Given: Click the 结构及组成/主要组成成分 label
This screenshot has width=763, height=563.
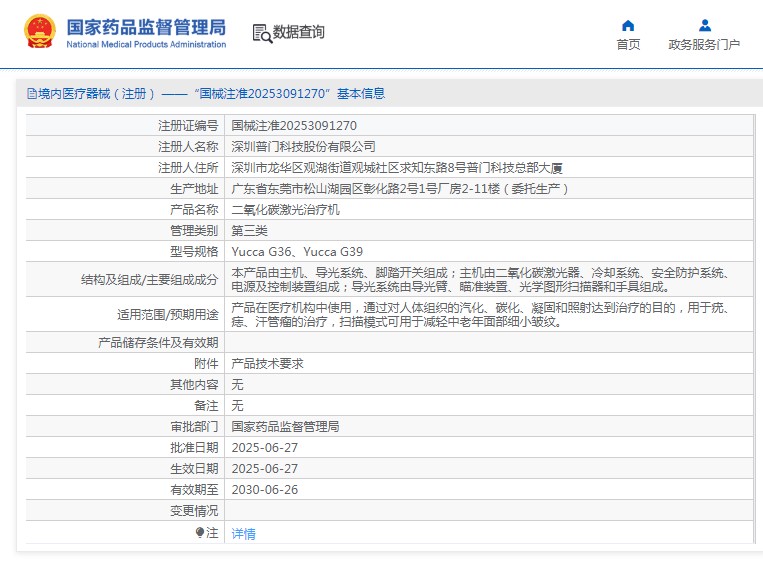Looking at the screenshot, I should coord(149,280).
